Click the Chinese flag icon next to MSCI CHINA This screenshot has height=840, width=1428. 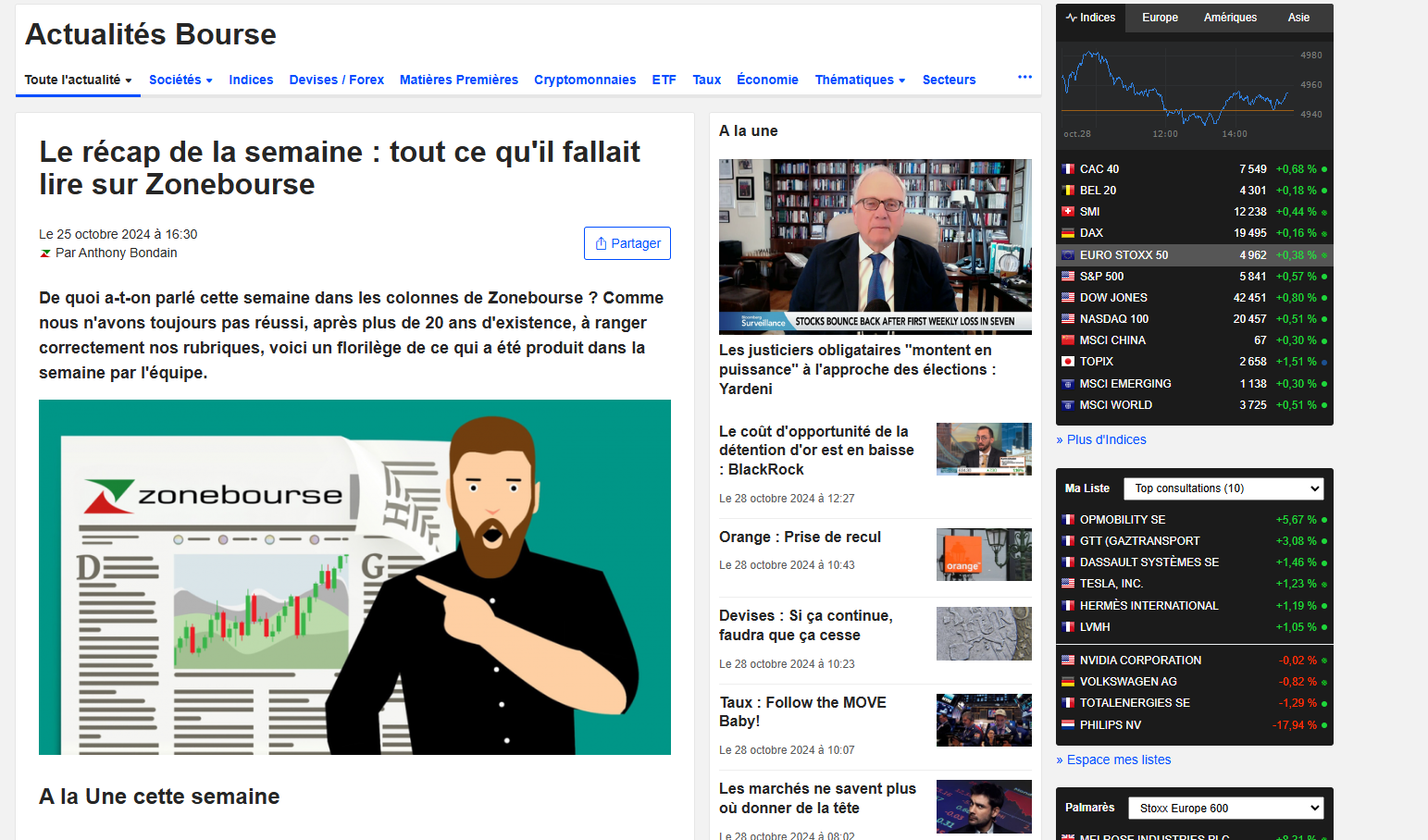coord(1068,340)
